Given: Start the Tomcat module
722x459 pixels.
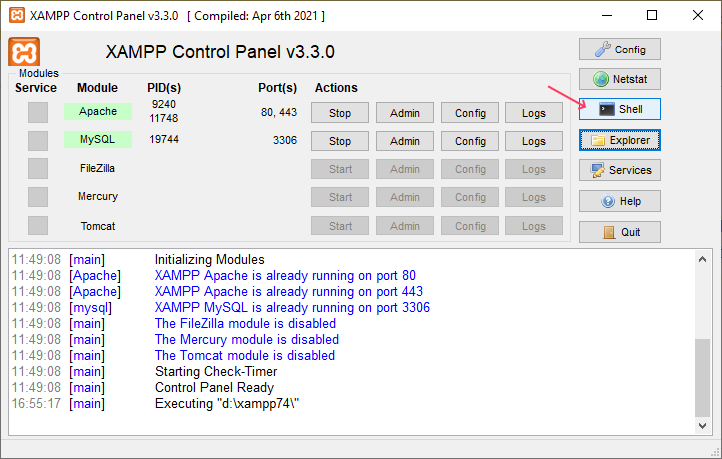Looking at the screenshot, I should point(340,226).
